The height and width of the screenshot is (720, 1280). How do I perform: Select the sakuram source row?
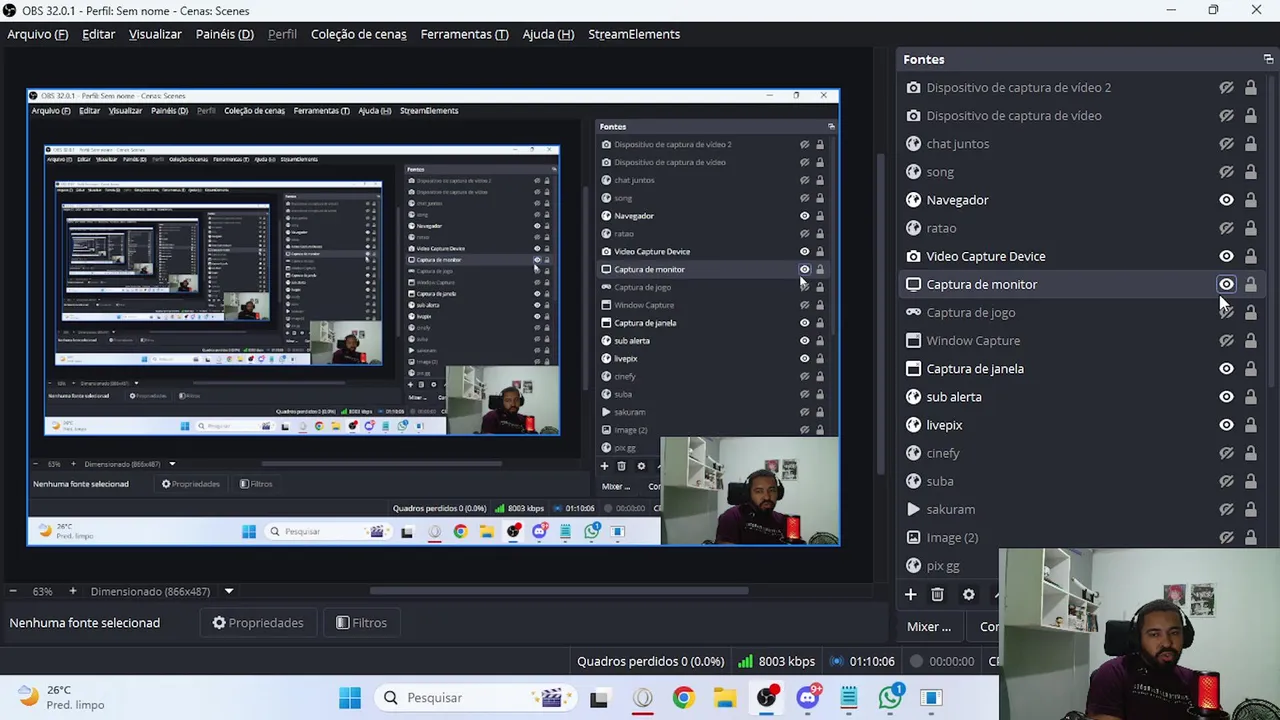click(x=1080, y=509)
